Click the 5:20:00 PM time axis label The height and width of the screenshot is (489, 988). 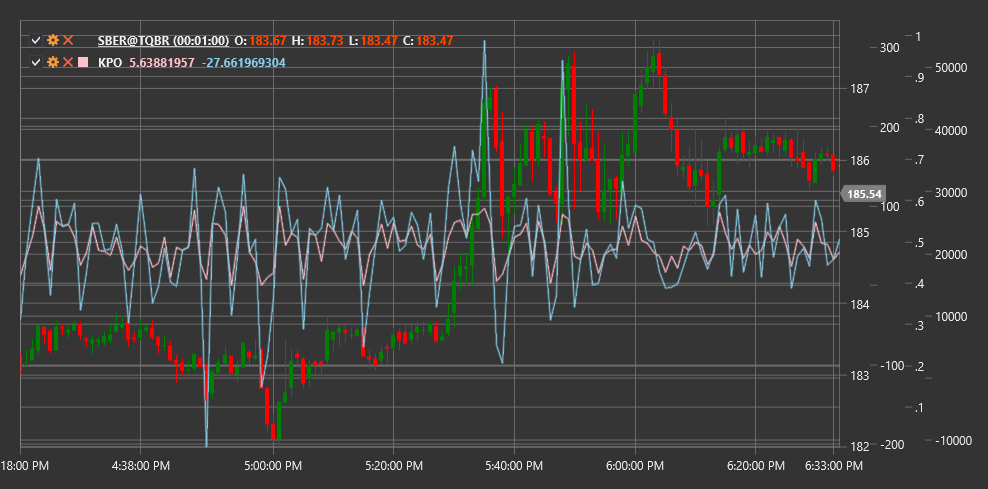[x=393, y=467]
